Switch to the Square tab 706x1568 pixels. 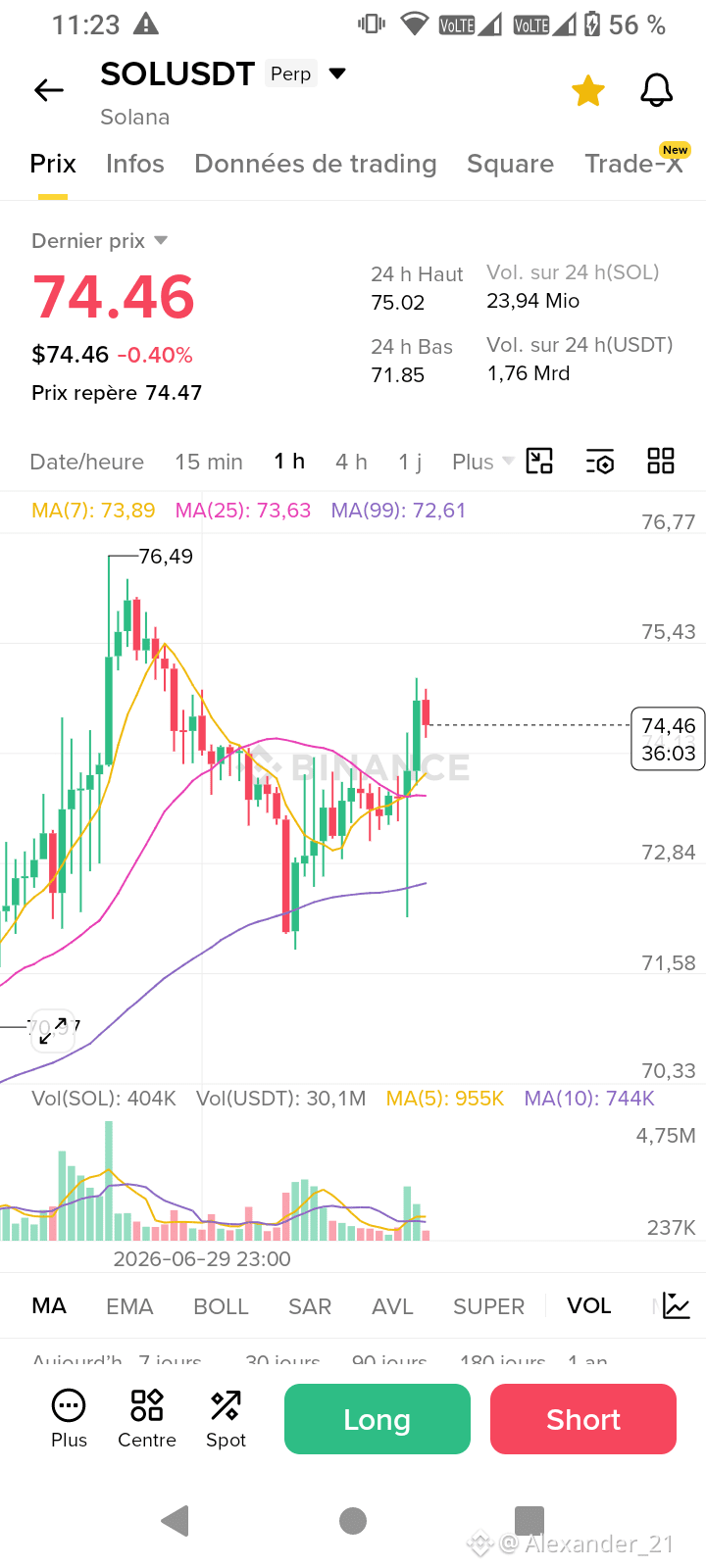pyautogui.click(x=510, y=164)
